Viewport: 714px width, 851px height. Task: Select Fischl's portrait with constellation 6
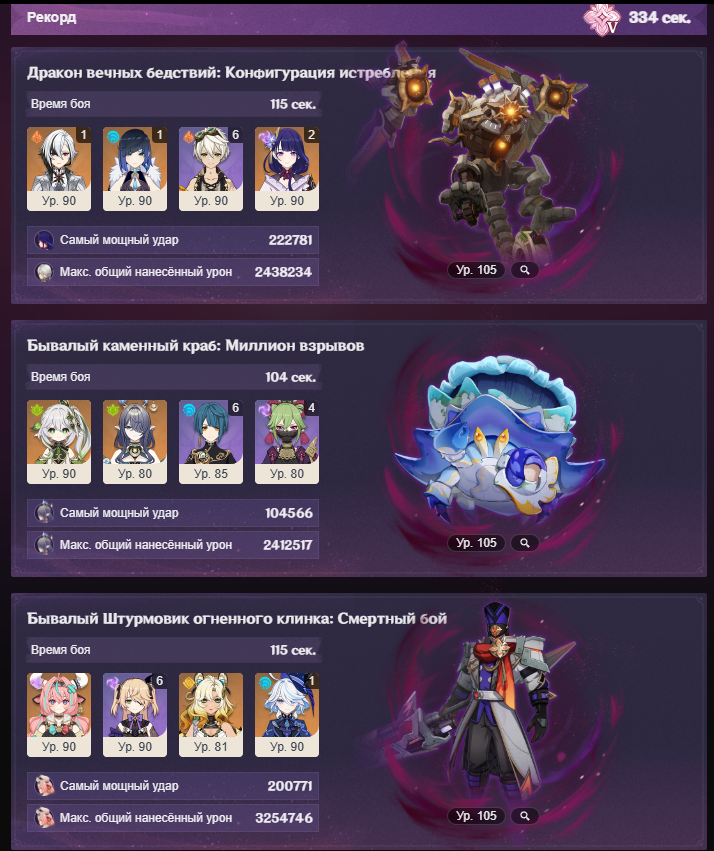pos(135,715)
